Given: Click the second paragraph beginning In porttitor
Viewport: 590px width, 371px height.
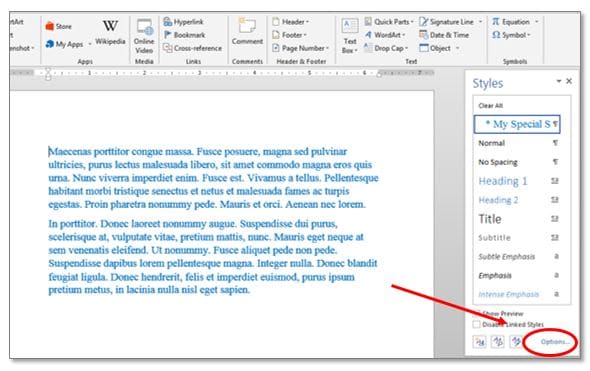Looking at the screenshot, I should click(x=213, y=257).
